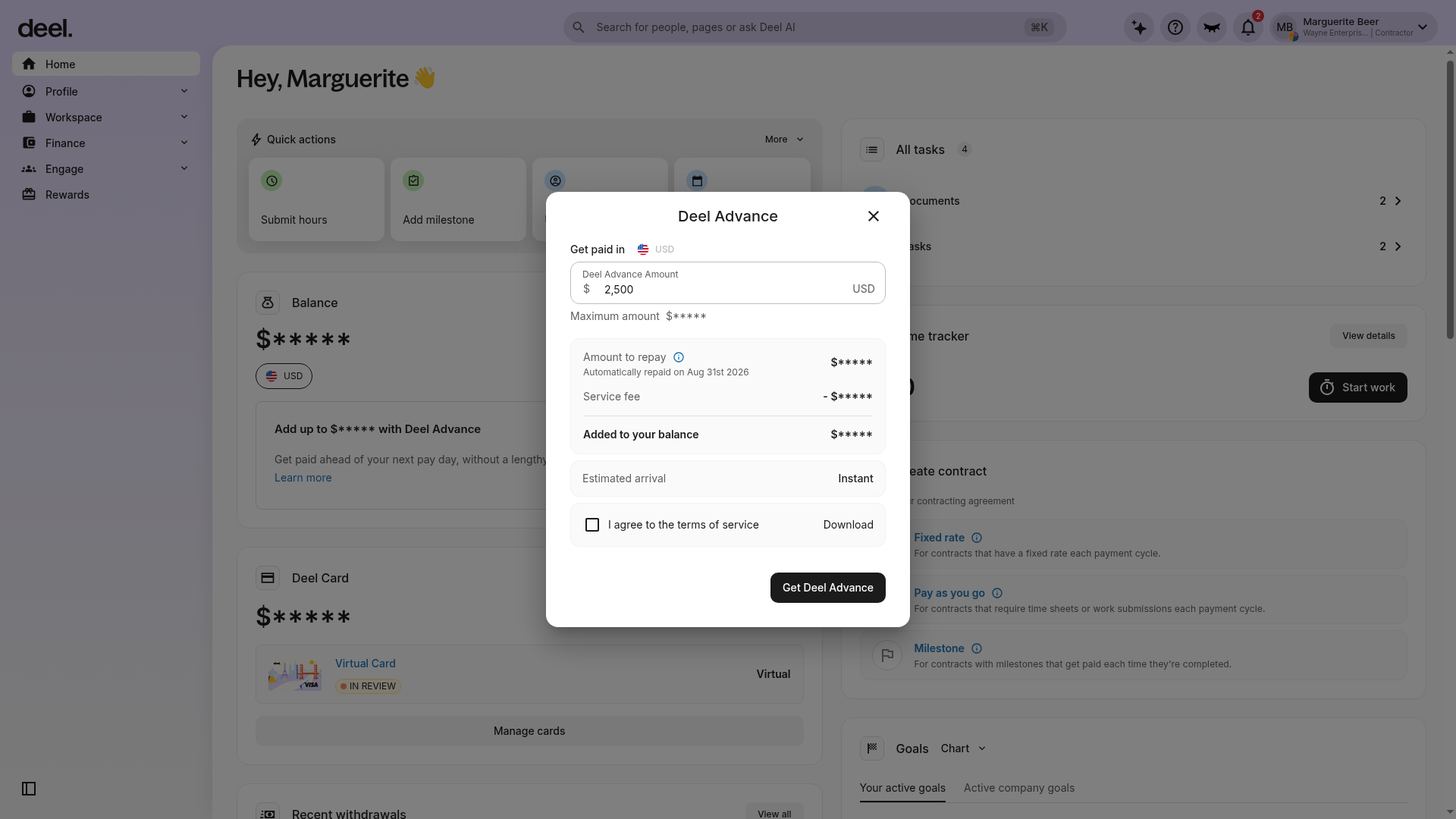Expand the Workspace sidebar menu
Image resolution: width=1456 pixels, height=819 pixels.
tap(106, 118)
